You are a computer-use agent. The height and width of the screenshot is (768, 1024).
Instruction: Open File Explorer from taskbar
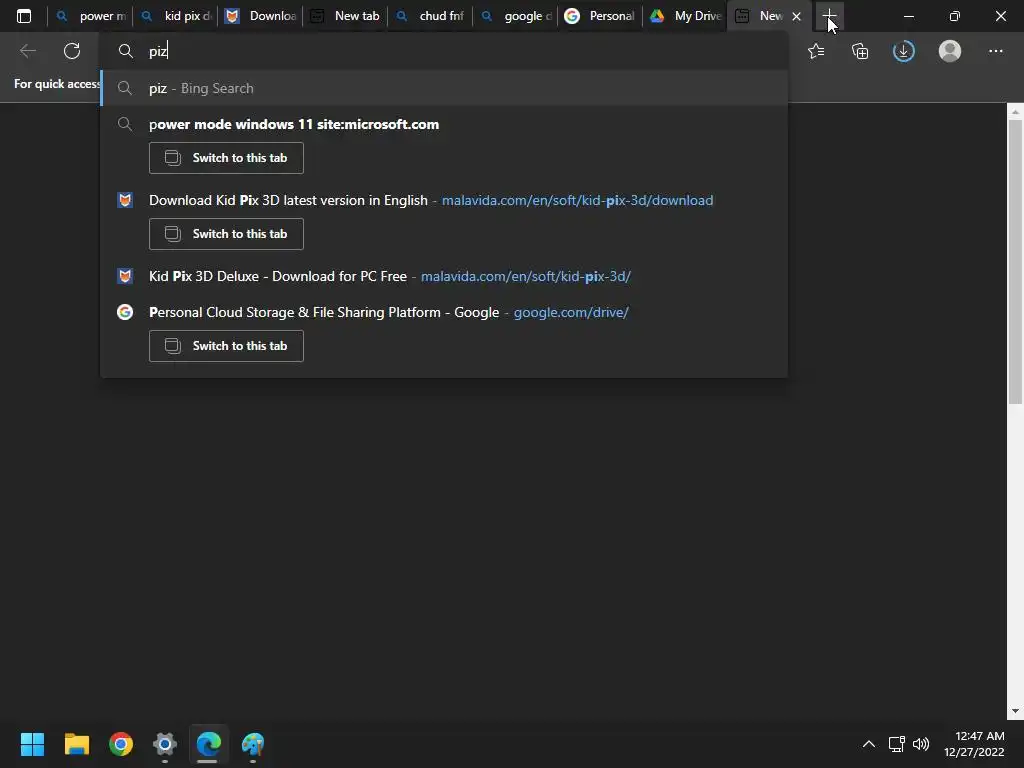tap(76, 744)
